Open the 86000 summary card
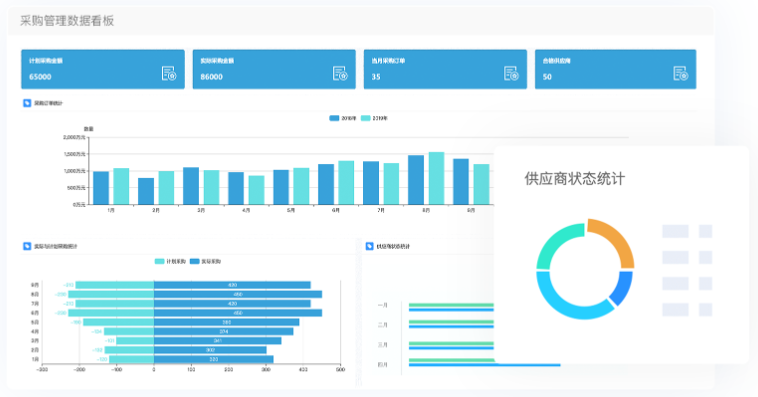 pyautogui.click(x=274, y=69)
